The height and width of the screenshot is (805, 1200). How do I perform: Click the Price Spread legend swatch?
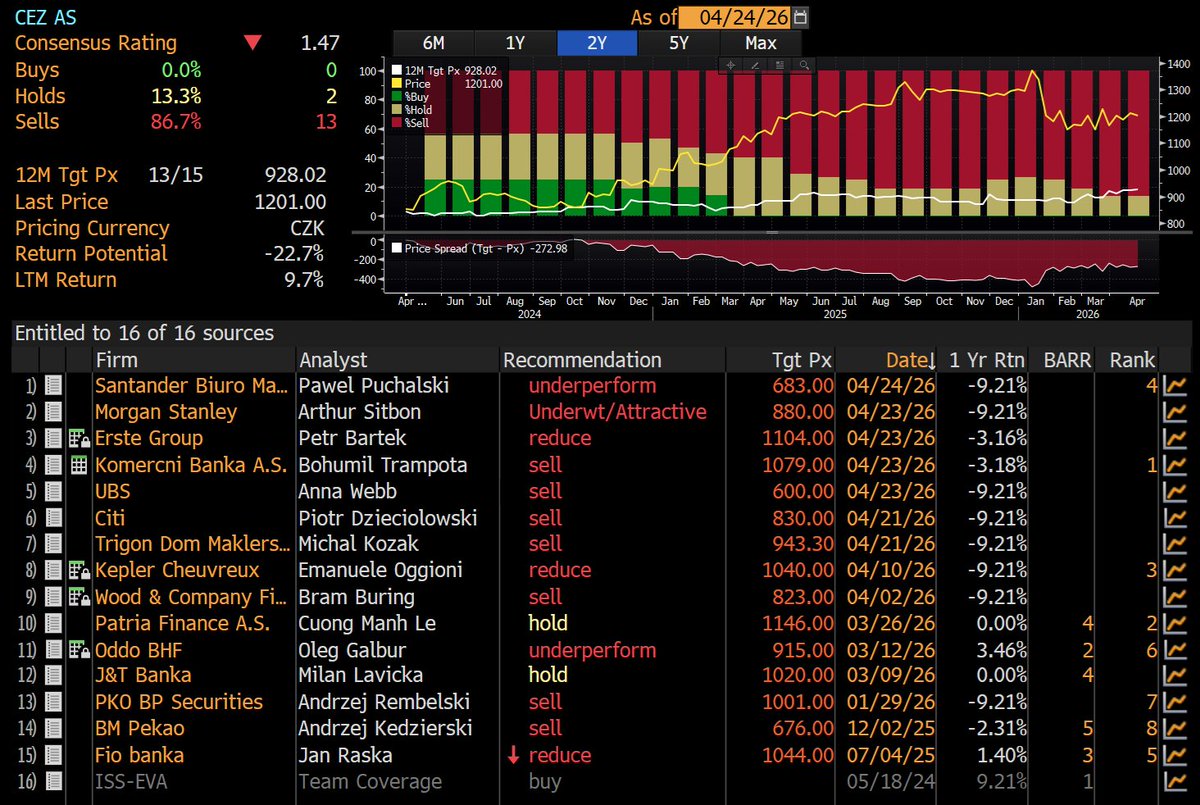coord(398,247)
